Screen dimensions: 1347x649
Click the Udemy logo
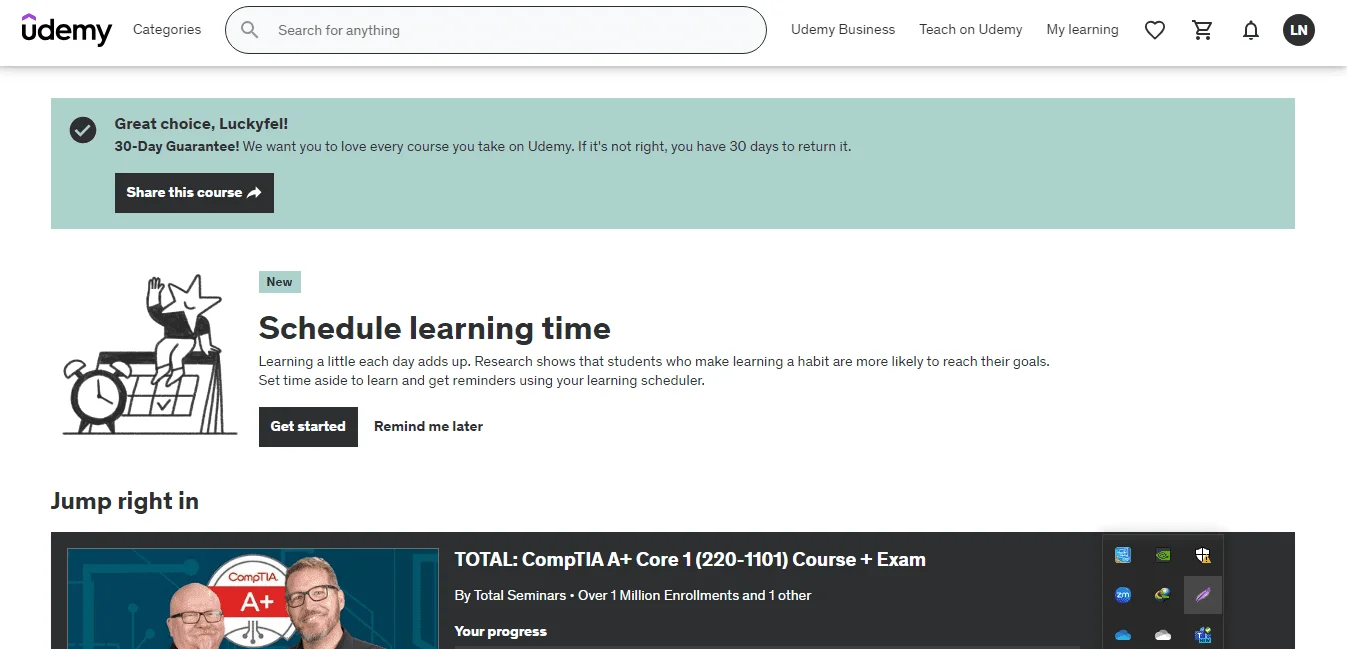[67, 30]
